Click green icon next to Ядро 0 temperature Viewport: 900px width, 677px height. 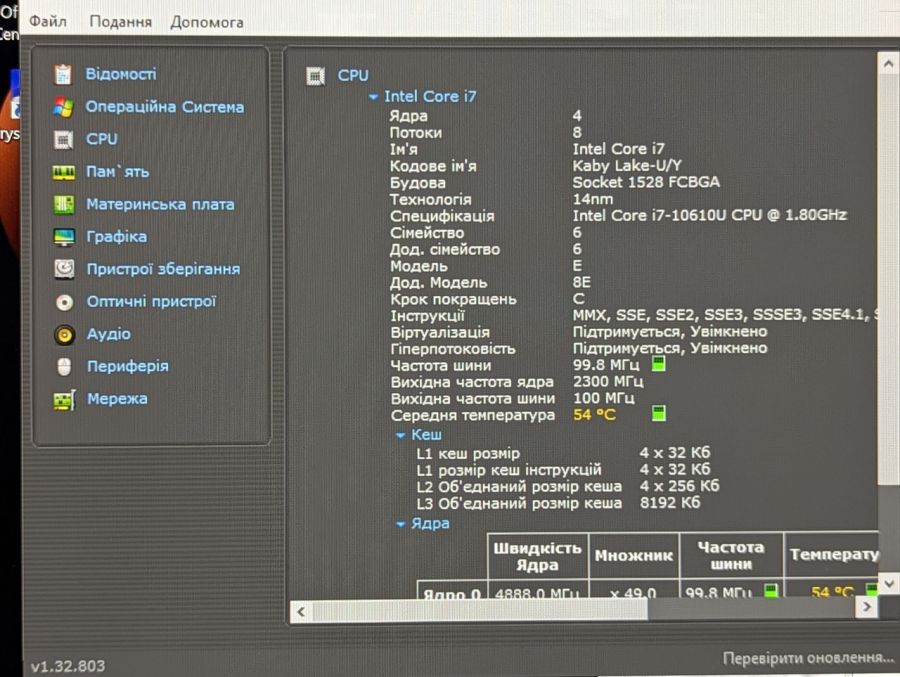[871, 590]
